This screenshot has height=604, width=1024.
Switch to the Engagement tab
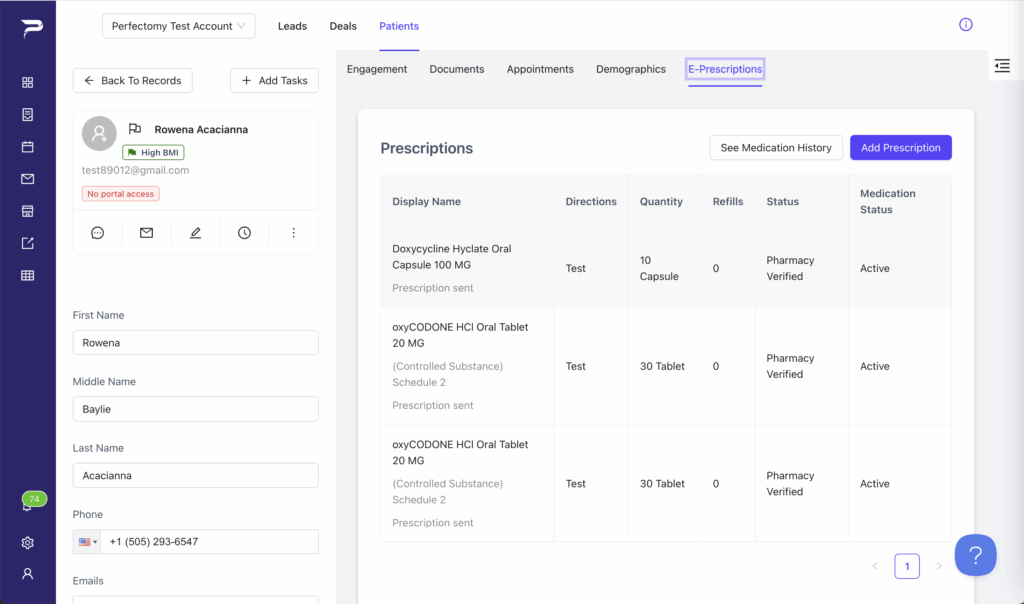377,69
